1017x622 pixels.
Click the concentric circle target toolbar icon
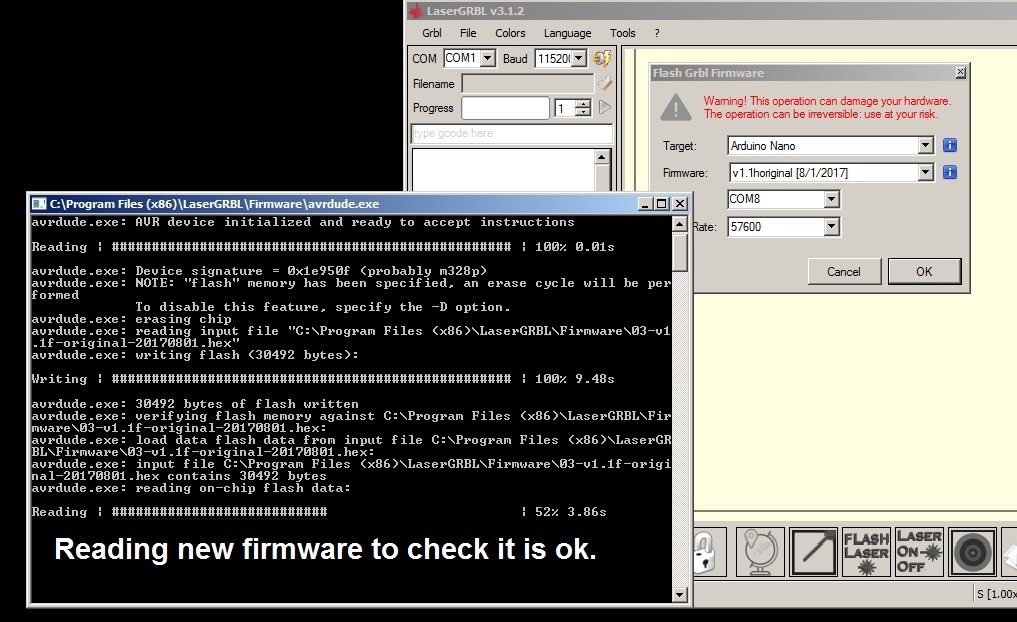coord(972,553)
